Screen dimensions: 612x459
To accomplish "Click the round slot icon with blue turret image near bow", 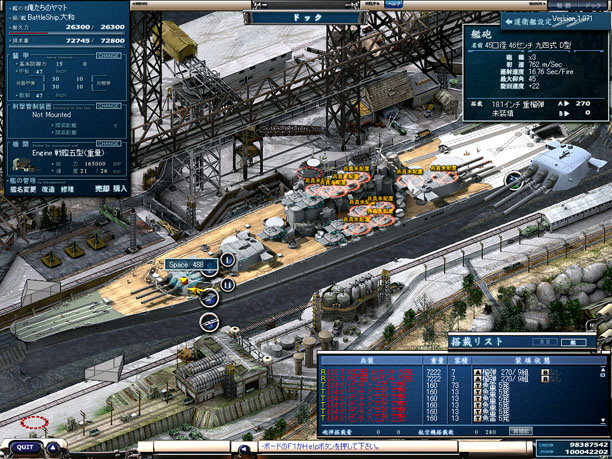I will (209, 298).
